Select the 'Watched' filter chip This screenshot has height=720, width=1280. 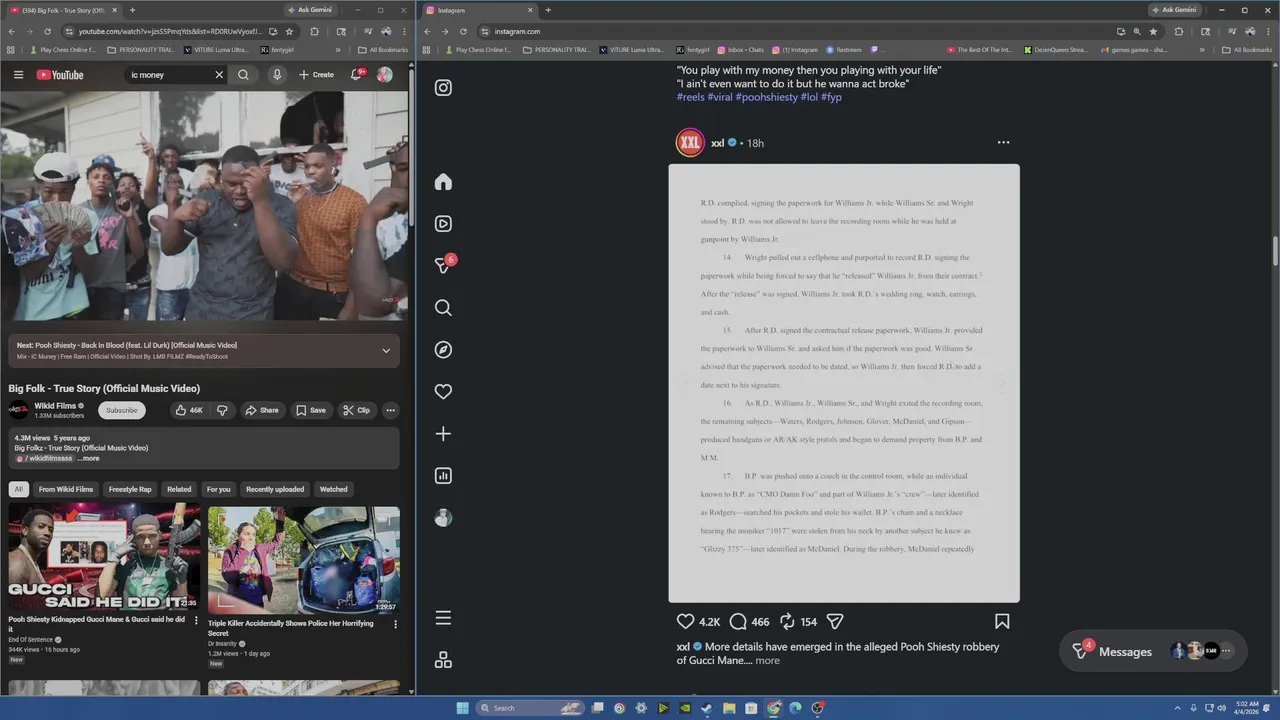pos(334,489)
